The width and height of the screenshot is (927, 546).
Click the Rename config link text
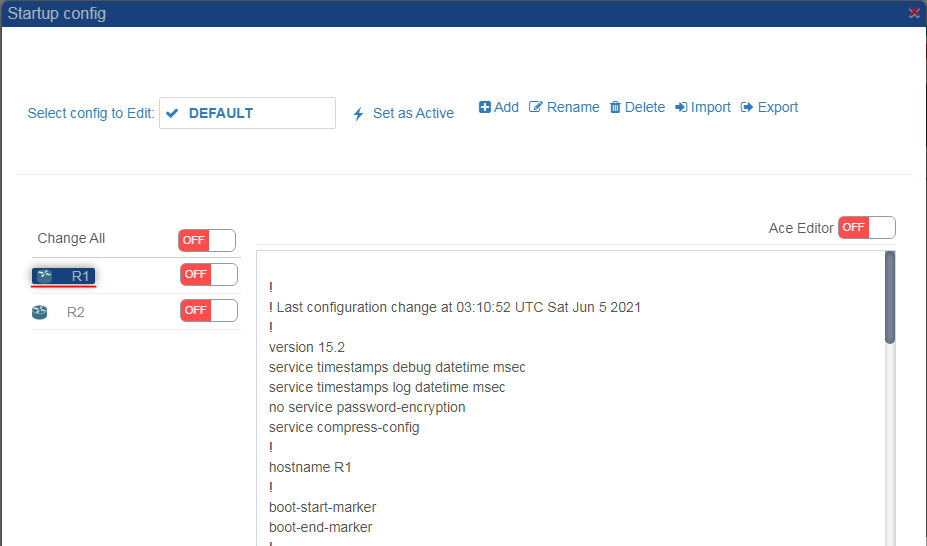click(x=573, y=107)
